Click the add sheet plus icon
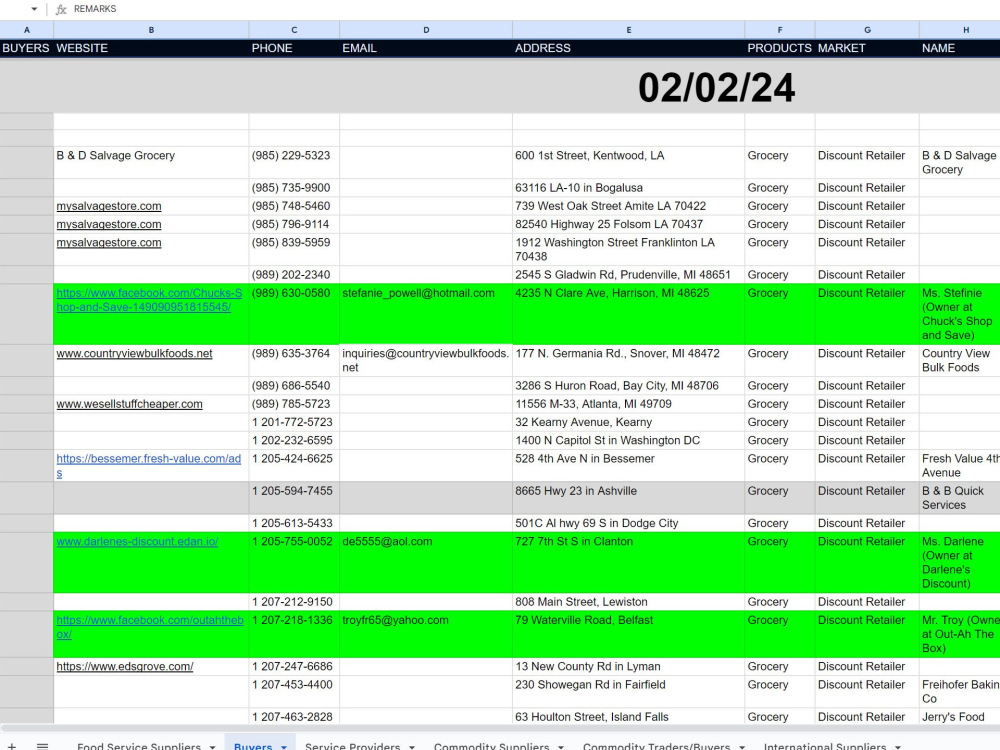Image resolution: width=1000 pixels, height=750 pixels. pos(11,746)
